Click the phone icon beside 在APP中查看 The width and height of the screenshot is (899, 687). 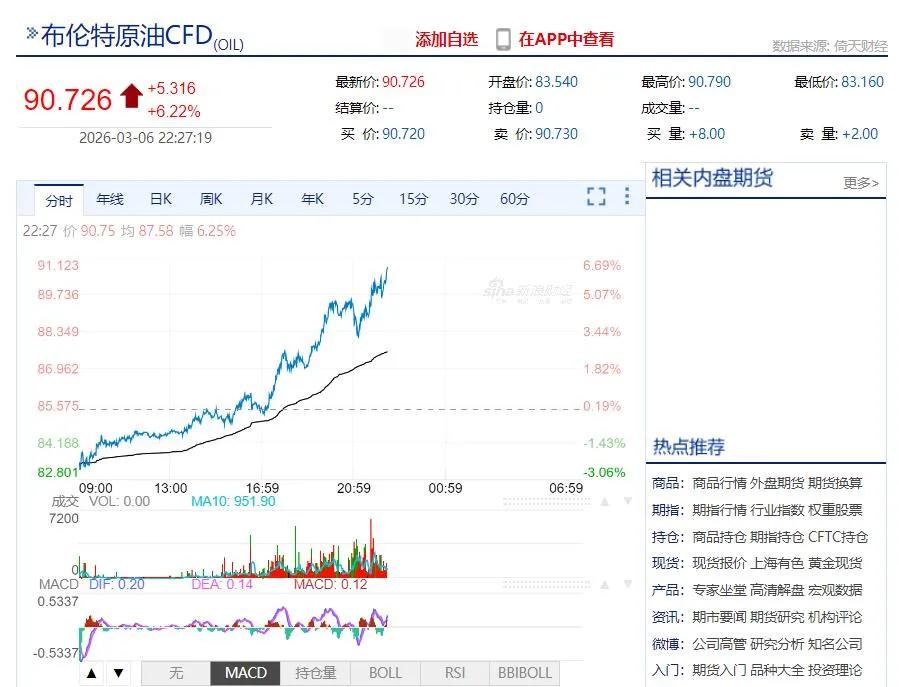[x=502, y=38]
